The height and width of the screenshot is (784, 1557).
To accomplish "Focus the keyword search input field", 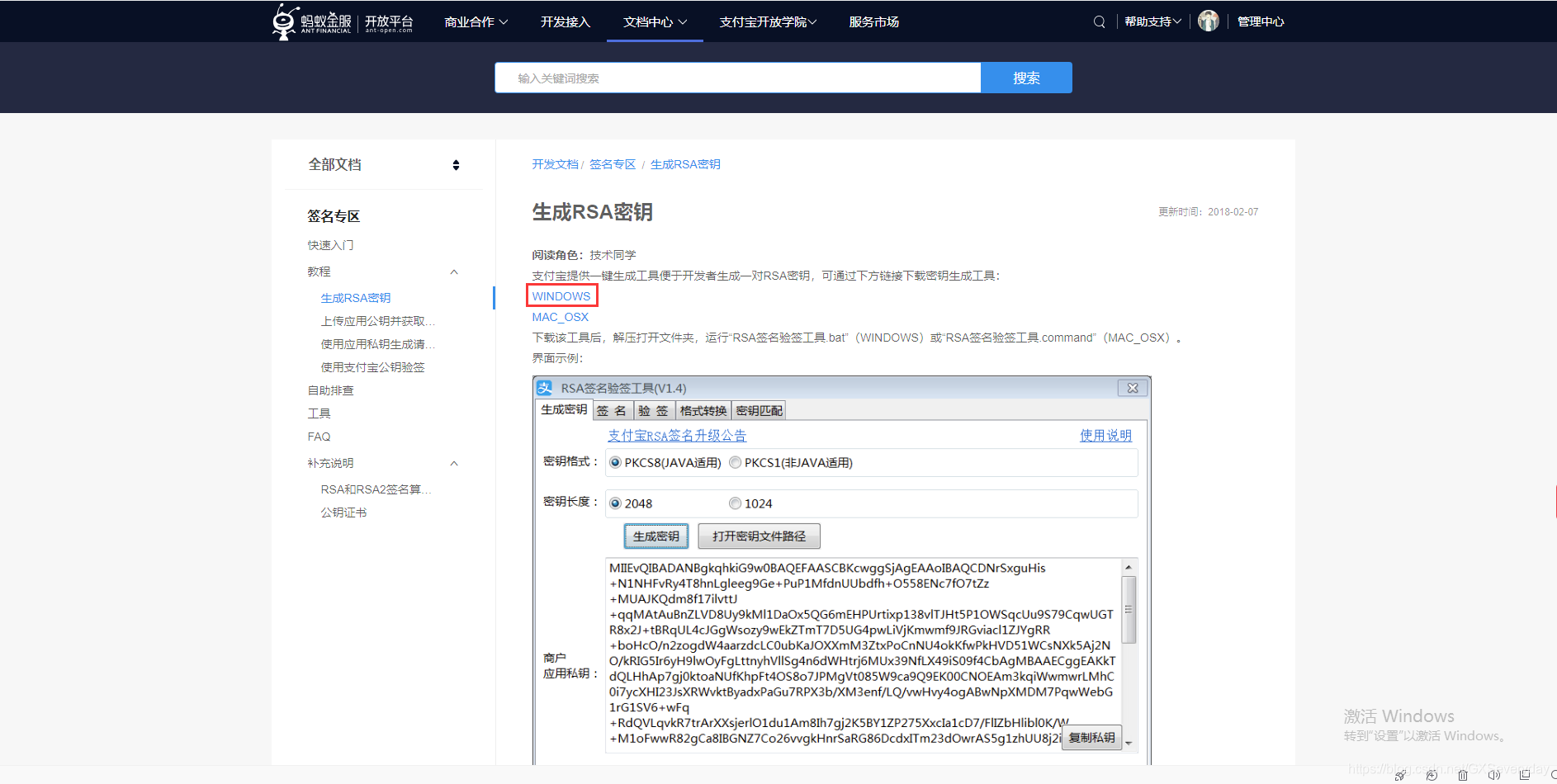I will [x=738, y=78].
